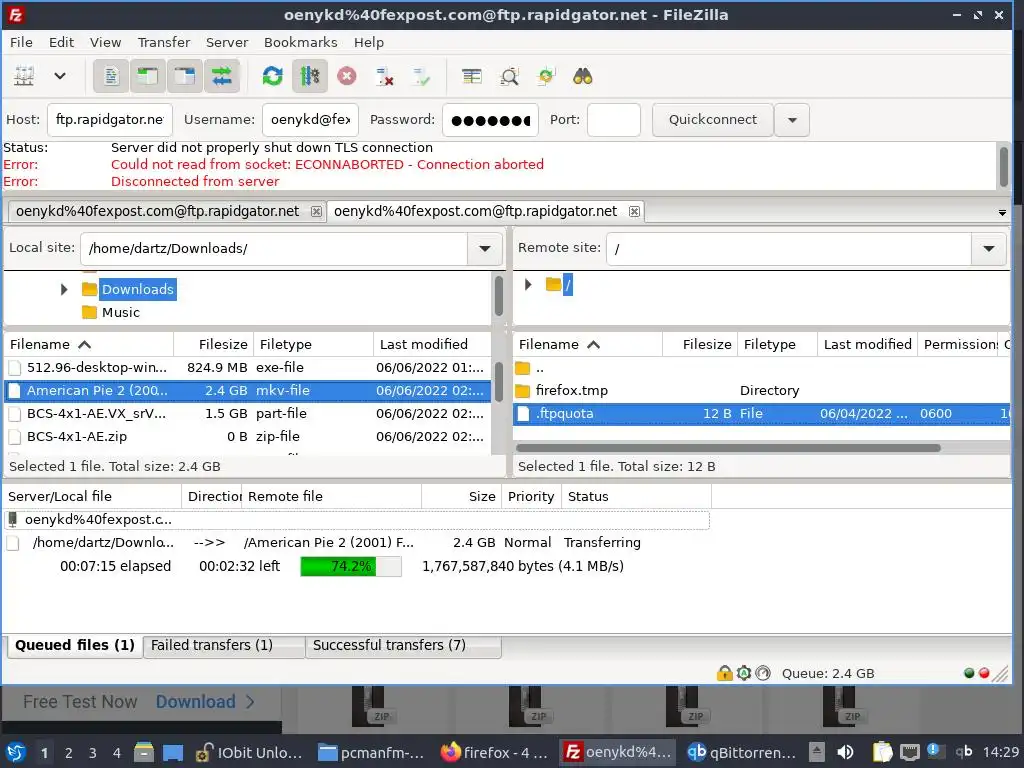Expand the Downloads folder tree node
Viewport: 1024px width, 768px height.
tap(63, 289)
